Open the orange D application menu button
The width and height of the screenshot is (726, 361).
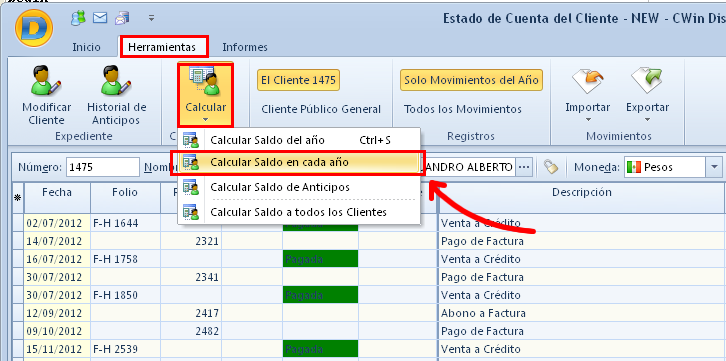pos(34,28)
